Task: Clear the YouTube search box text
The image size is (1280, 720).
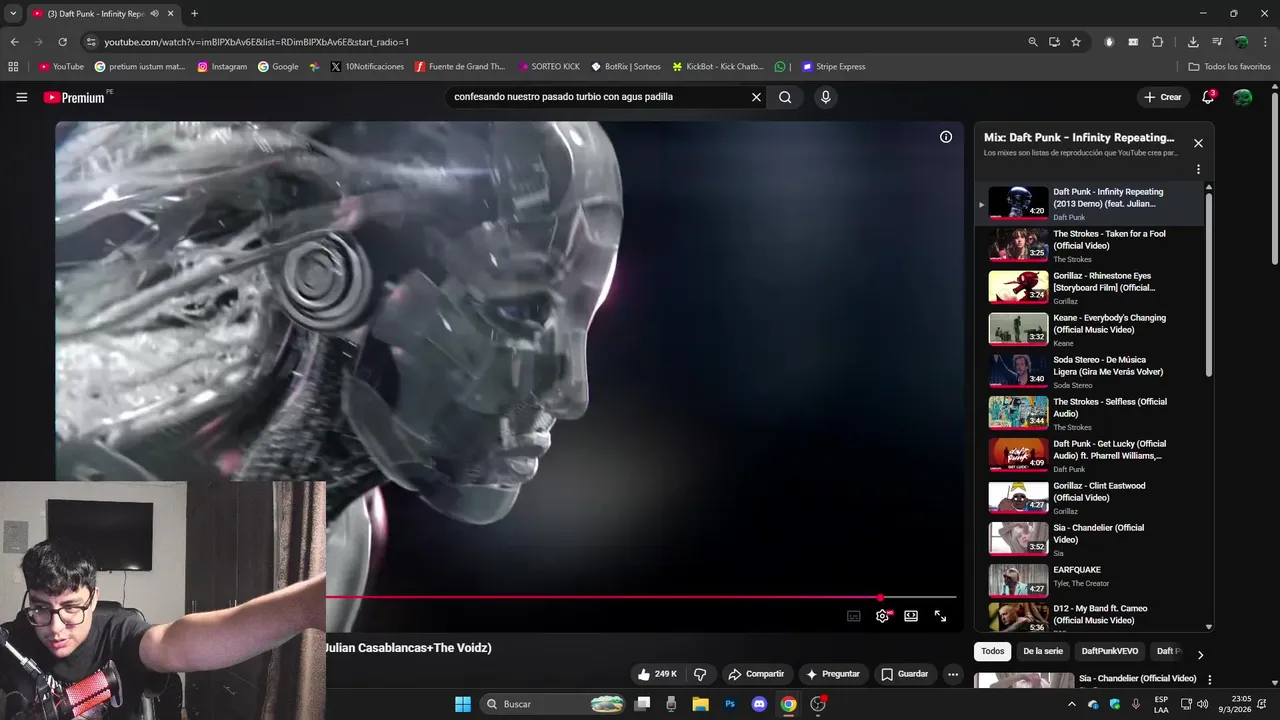Action: pos(756,97)
